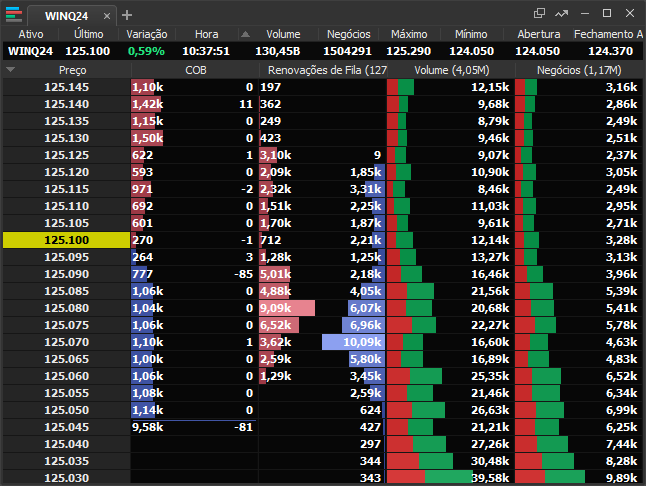Click the Negócios header in quote bar

click(x=349, y=34)
